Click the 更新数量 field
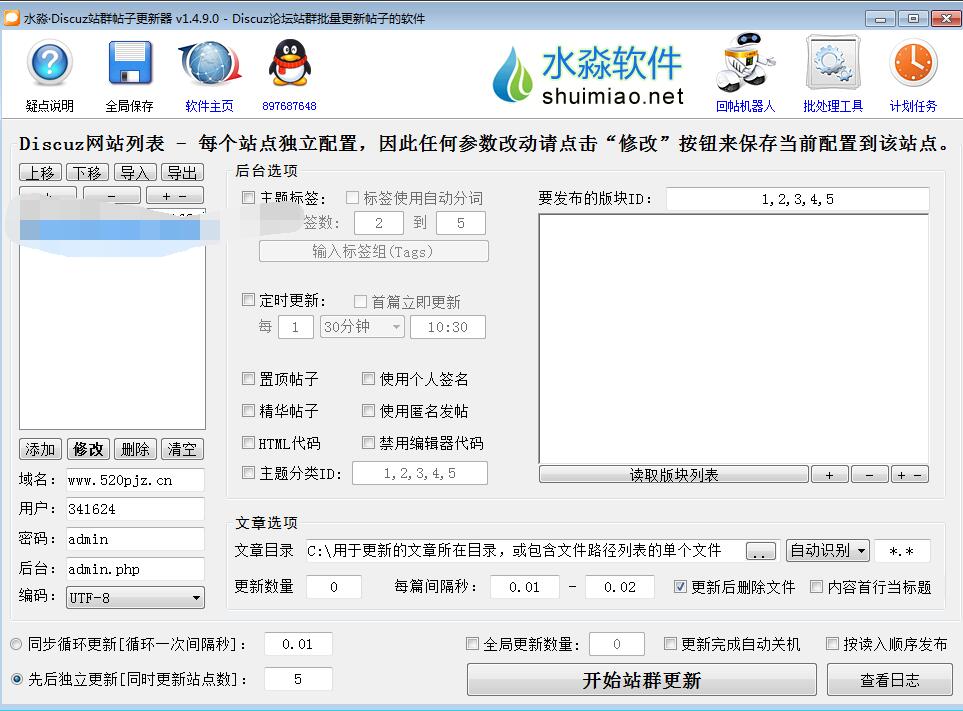 point(333,587)
